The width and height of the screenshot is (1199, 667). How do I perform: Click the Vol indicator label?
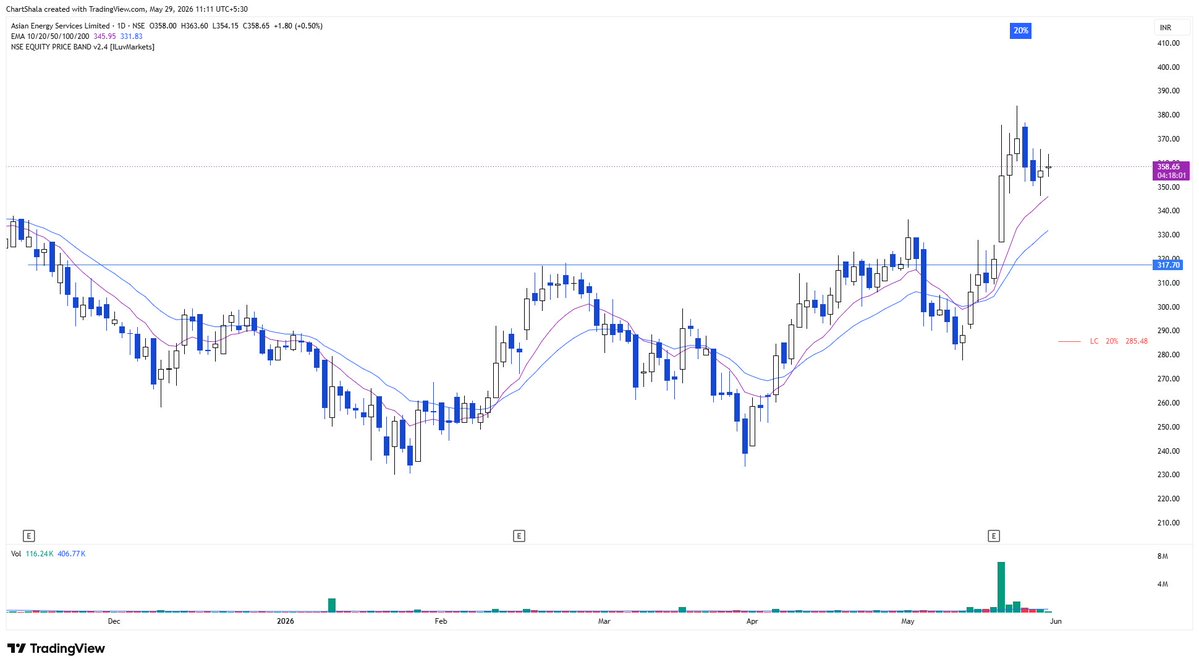pos(16,554)
